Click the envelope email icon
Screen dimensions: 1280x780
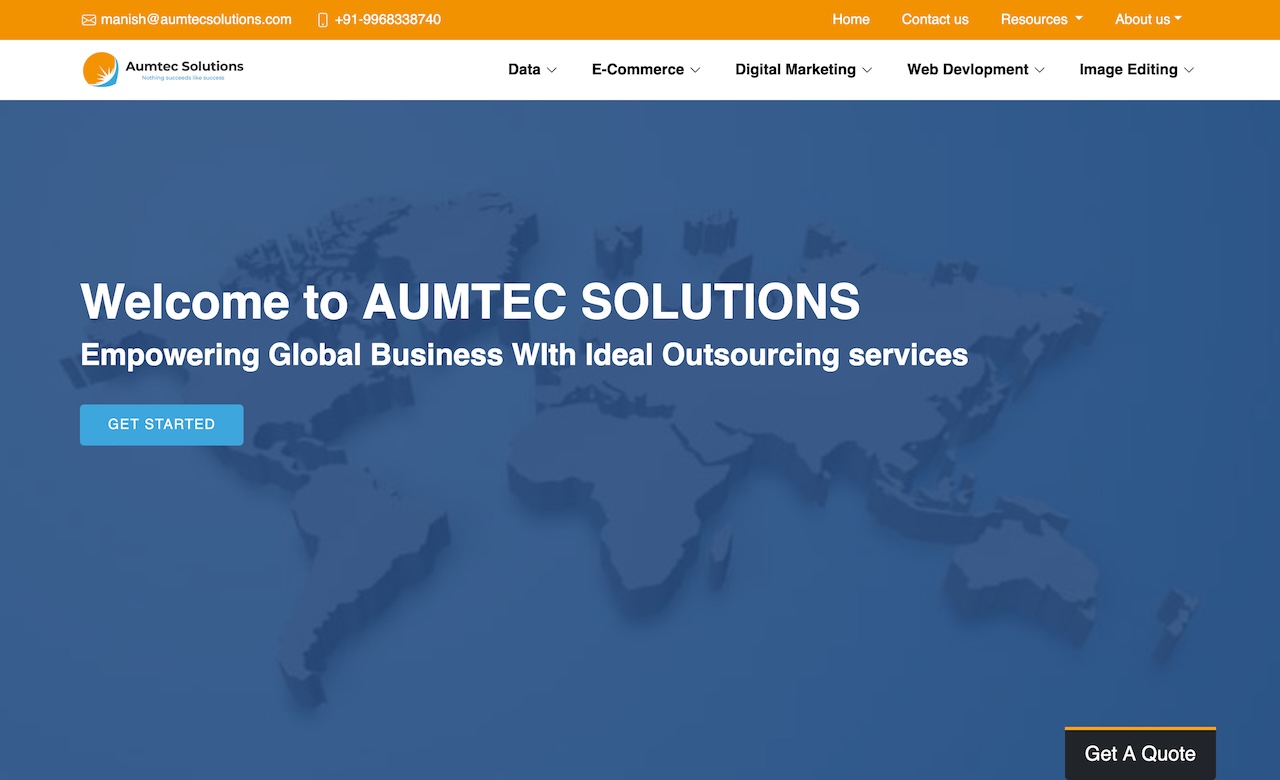89,20
